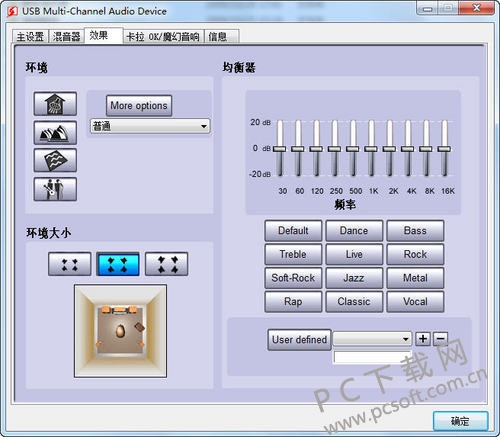Screen dimensions: 500x437
Task: Select the bathroom shower environment icon
Action: pyautogui.click(x=55, y=104)
